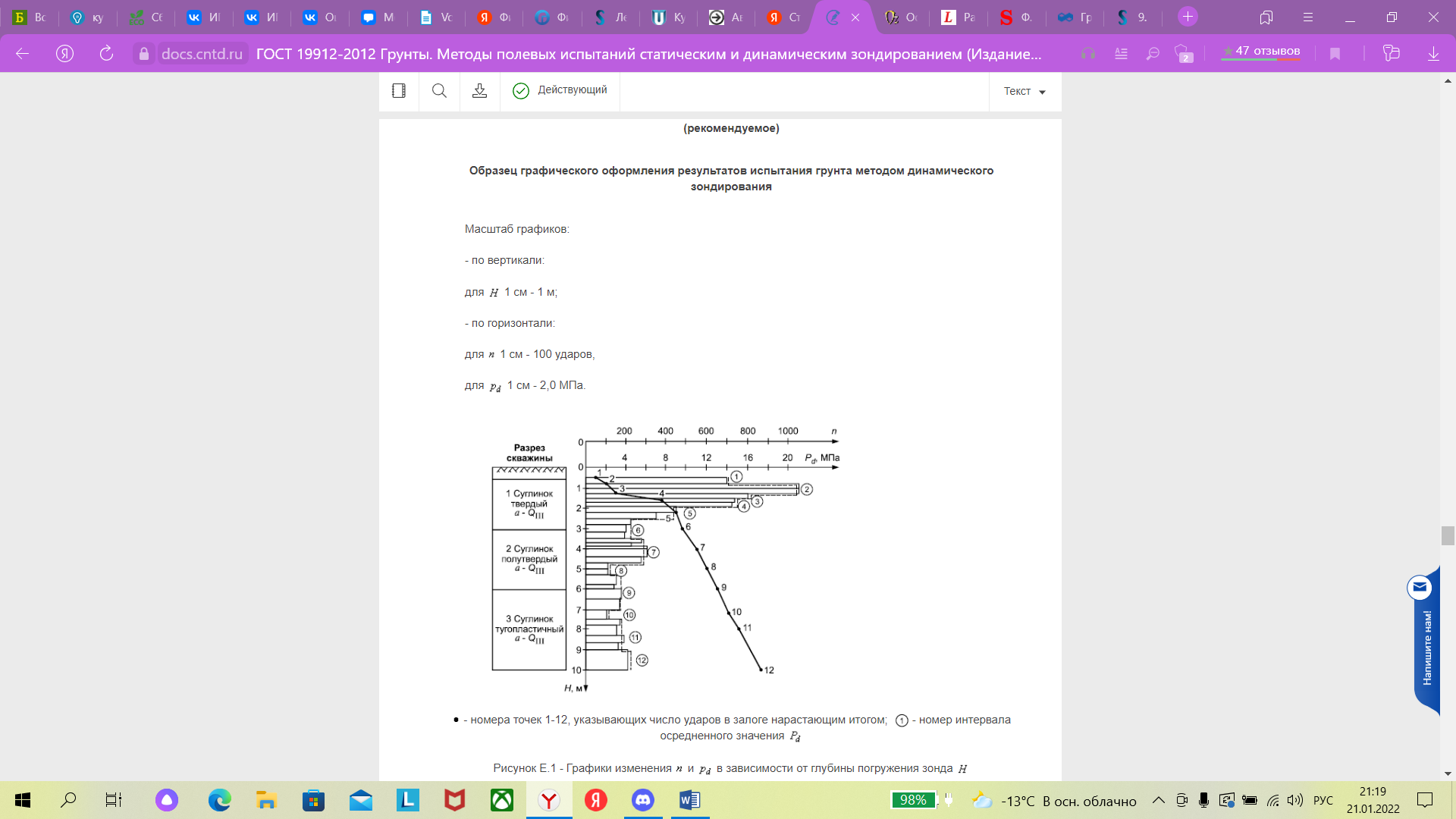
Task: Click the scrollbar down arrow
Action: point(1448,773)
